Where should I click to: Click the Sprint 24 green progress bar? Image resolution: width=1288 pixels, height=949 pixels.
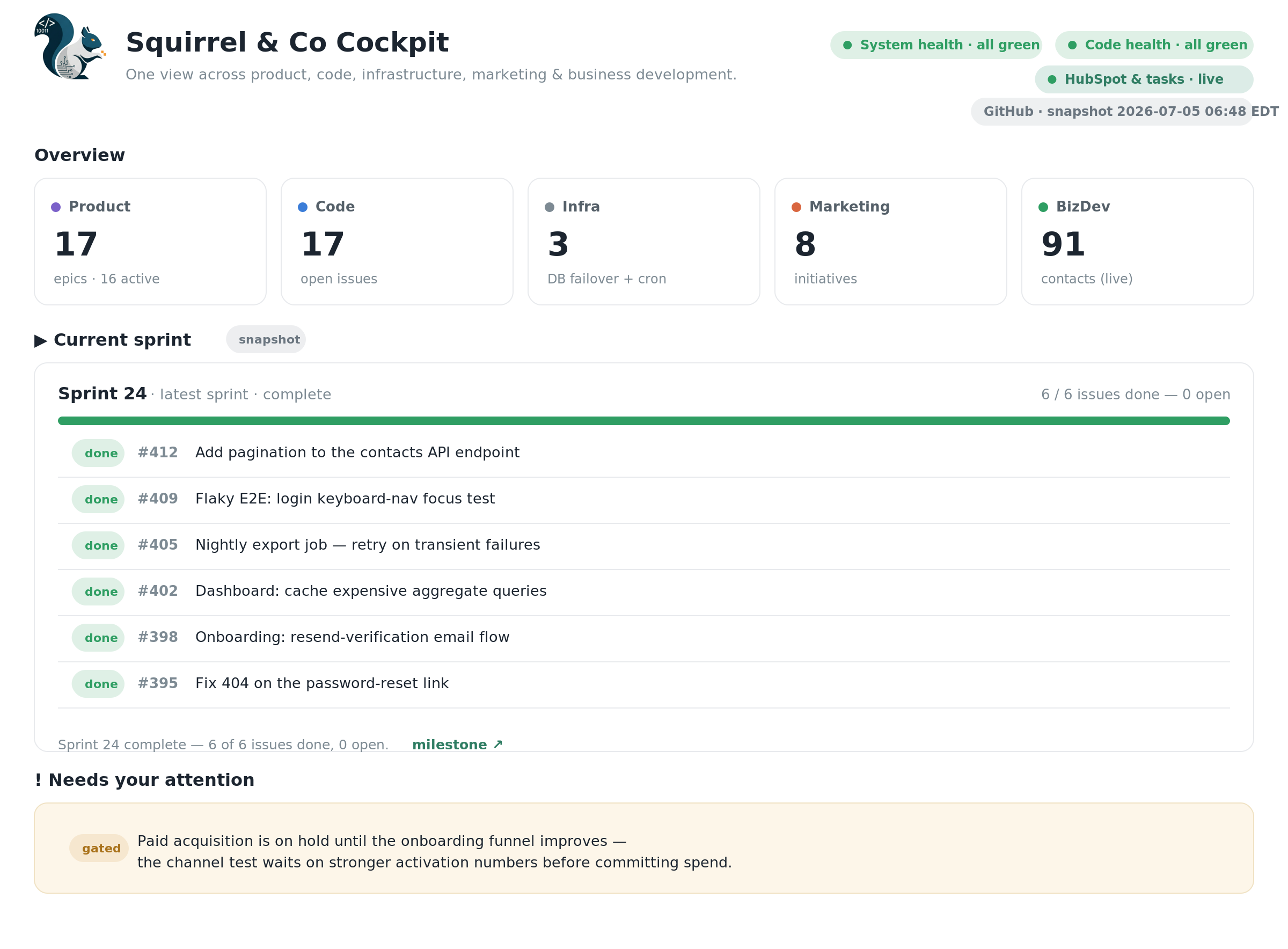(643, 421)
